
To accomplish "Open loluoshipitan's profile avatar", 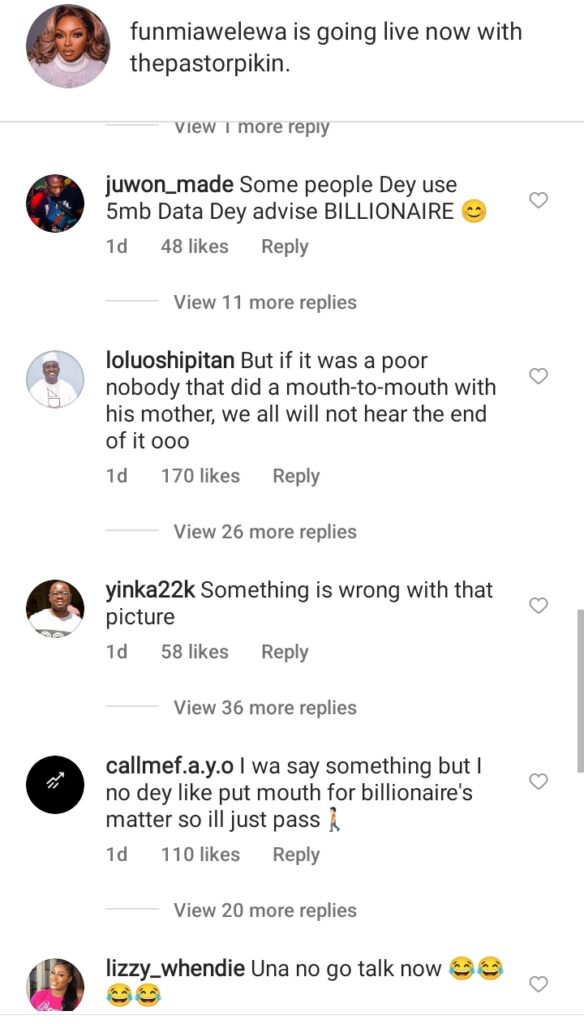I will [x=55, y=379].
